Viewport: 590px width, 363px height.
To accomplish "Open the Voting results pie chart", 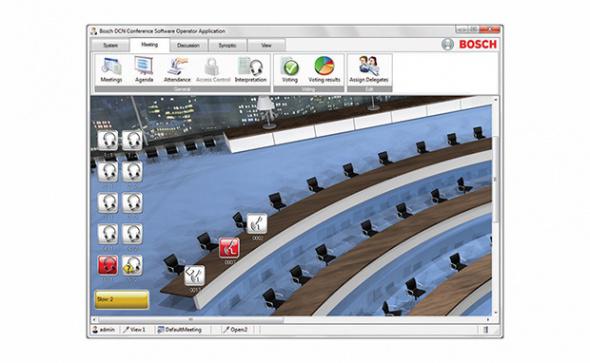I will [324, 70].
